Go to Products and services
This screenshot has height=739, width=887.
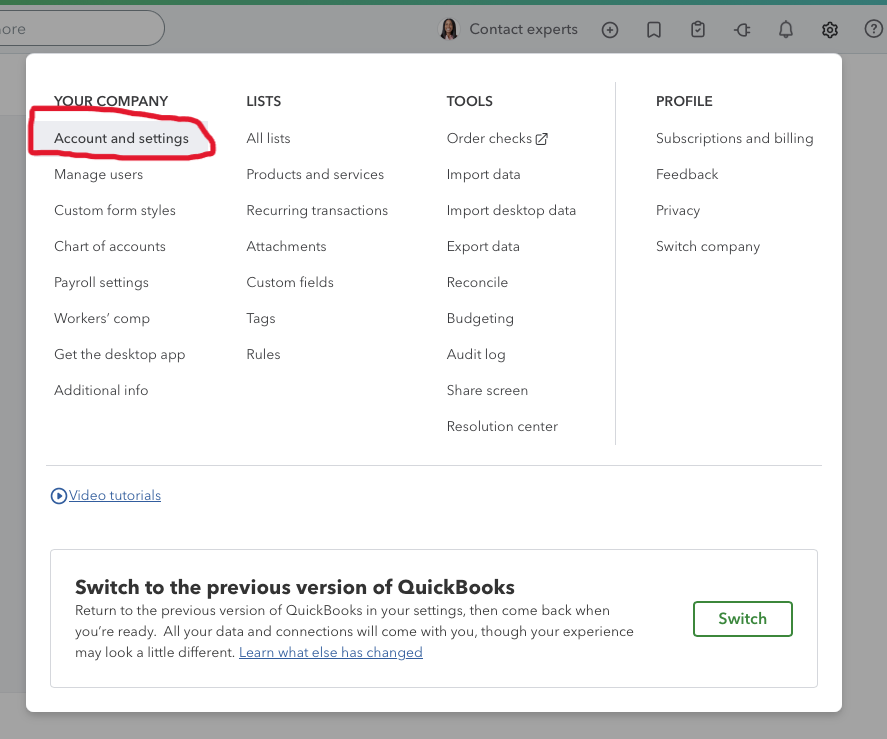click(x=315, y=174)
